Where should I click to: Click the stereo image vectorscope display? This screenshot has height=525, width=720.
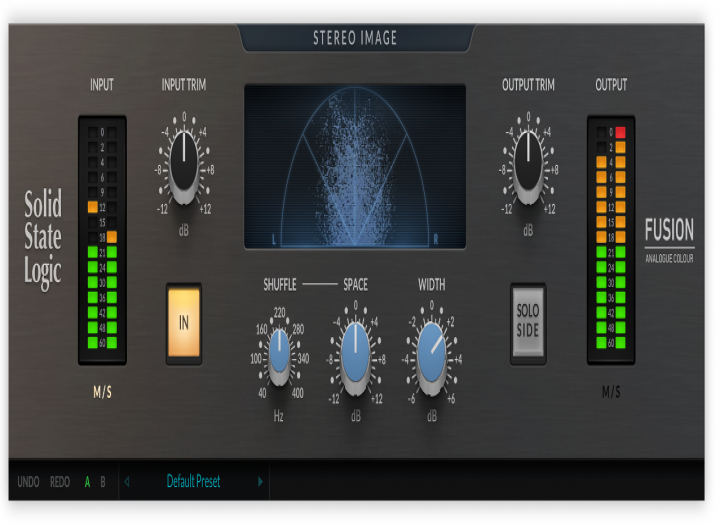(355, 166)
